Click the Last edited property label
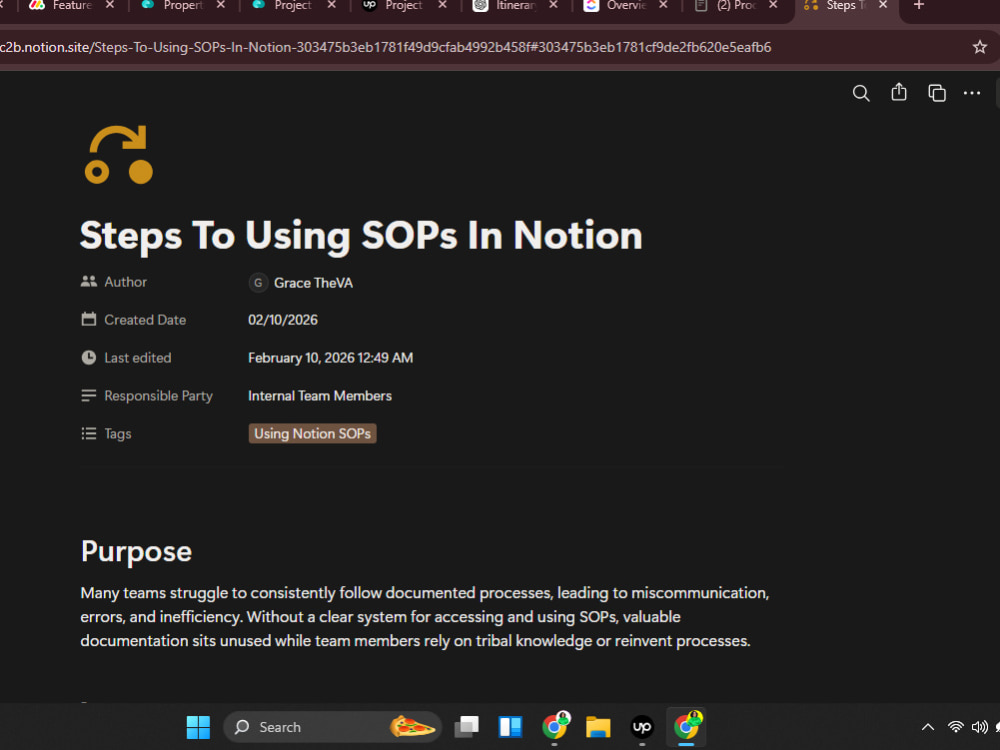Image resolution: width=1000 pixels, height=750 pixels. coord(138,358)
